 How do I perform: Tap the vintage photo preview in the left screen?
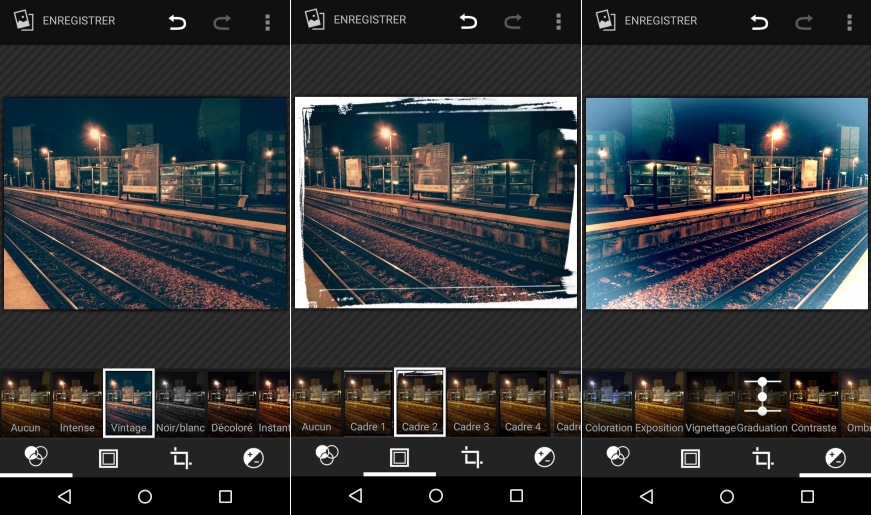145,203
